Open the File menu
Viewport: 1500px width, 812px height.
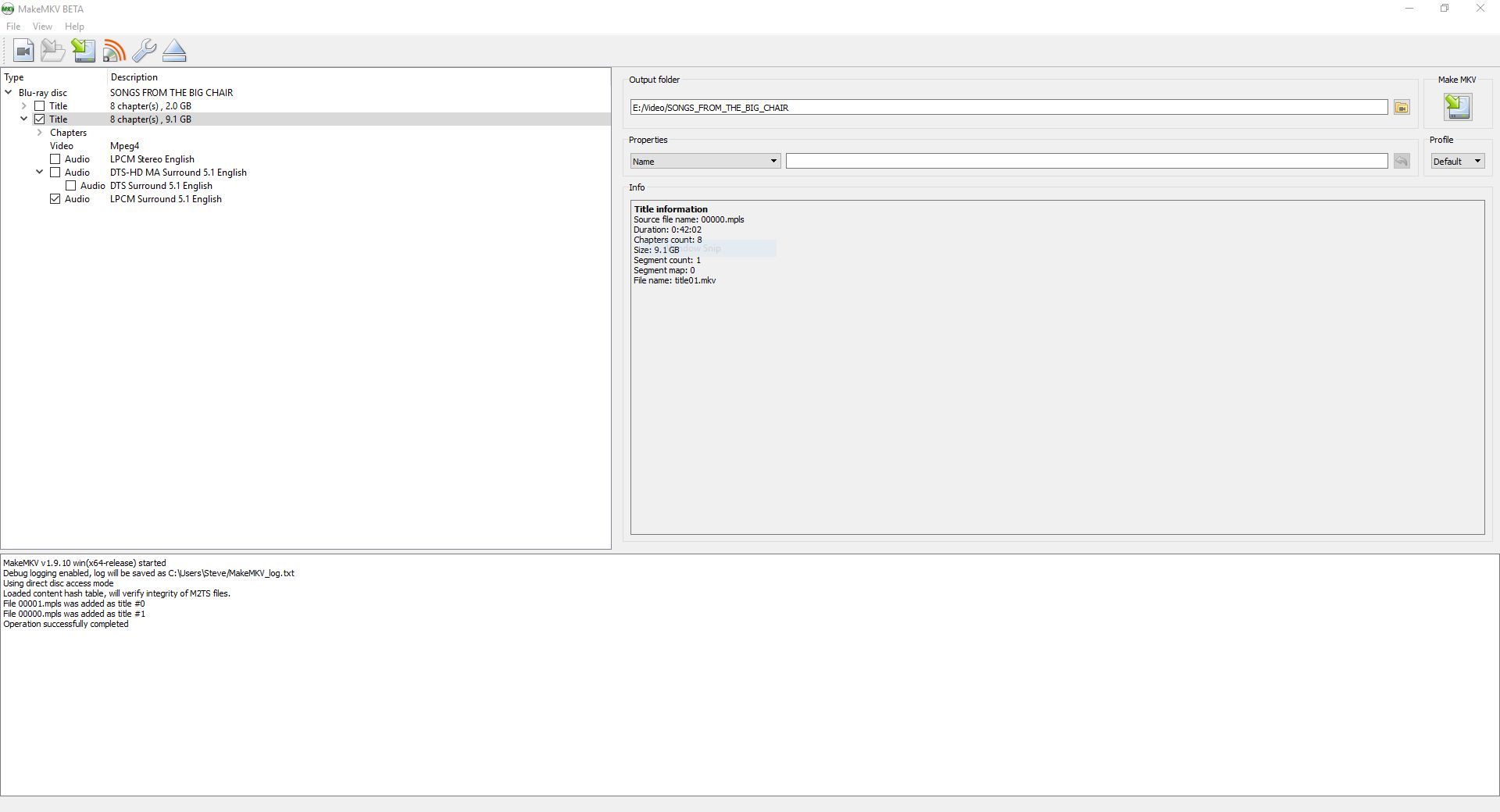13,27
